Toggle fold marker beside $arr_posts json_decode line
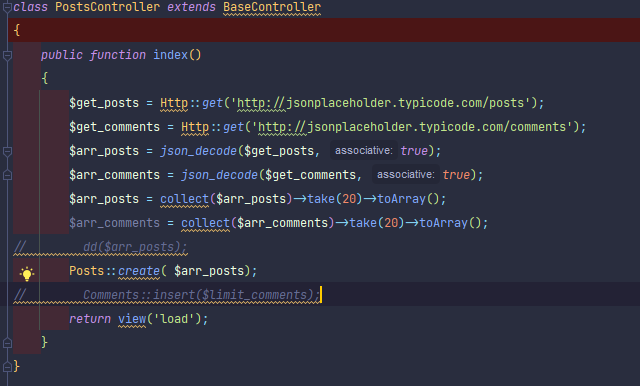 [x=7, y=151]
